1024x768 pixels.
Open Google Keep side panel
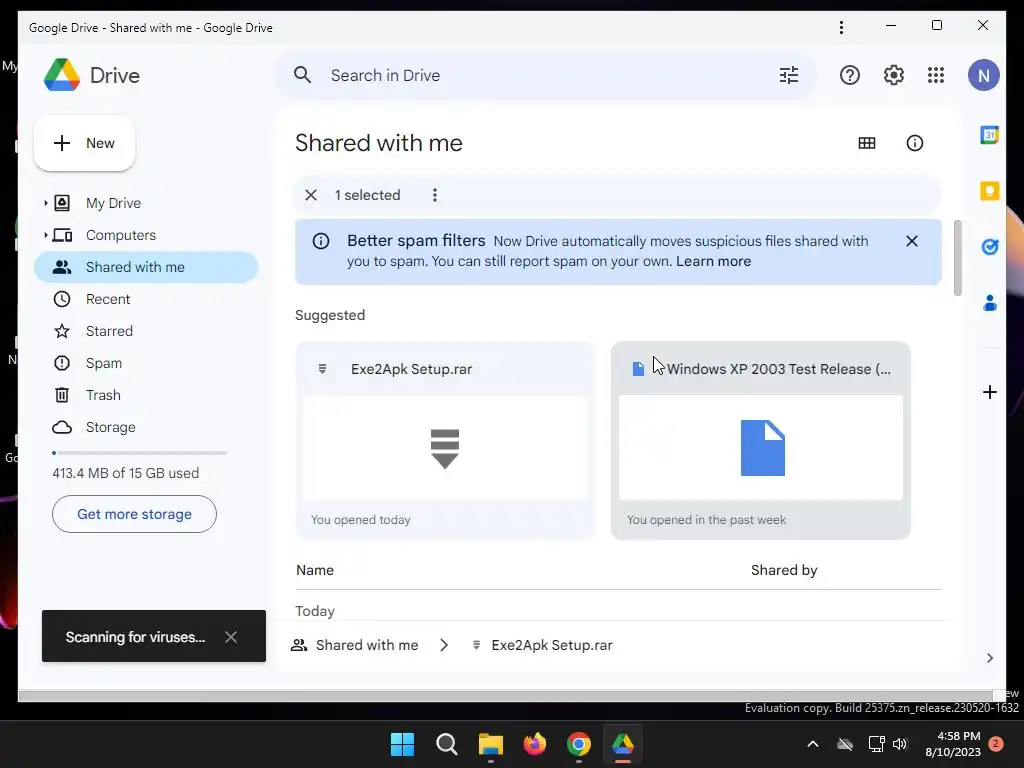tap(989, 191)
